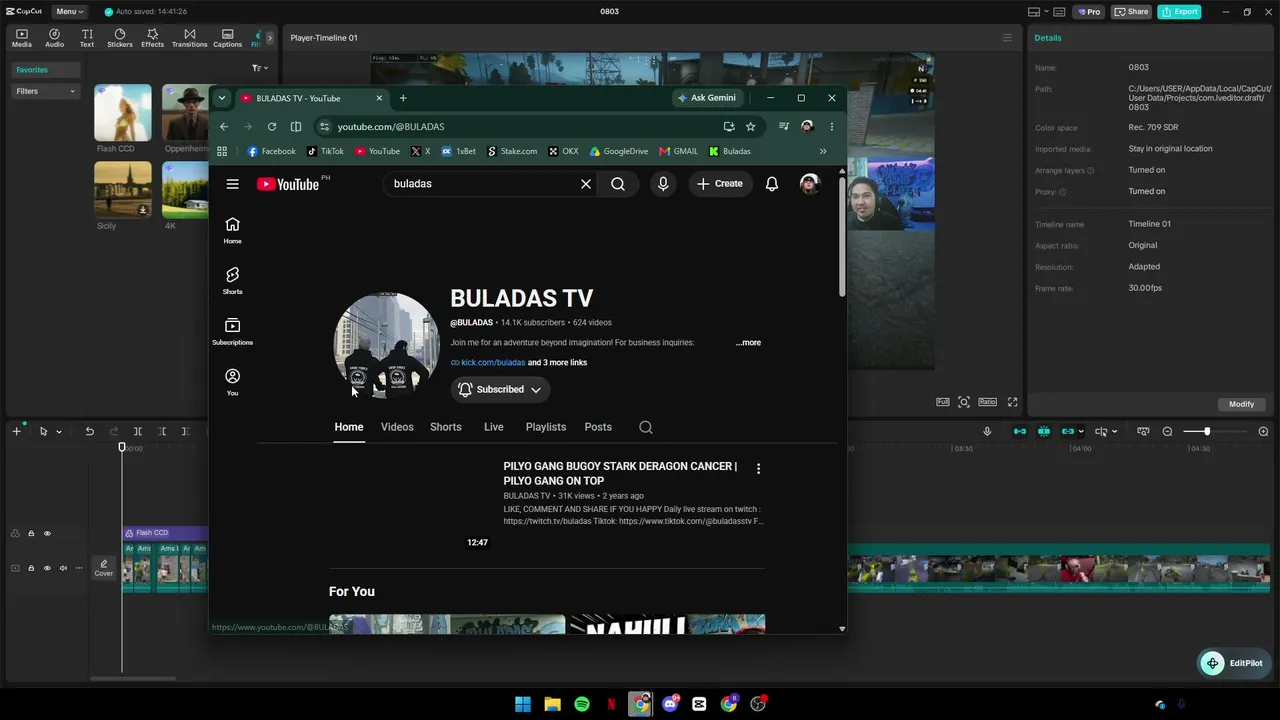Toggle main track magnet in CapCut timeline
The image size is (1280, 720).
click(1020, 431)
